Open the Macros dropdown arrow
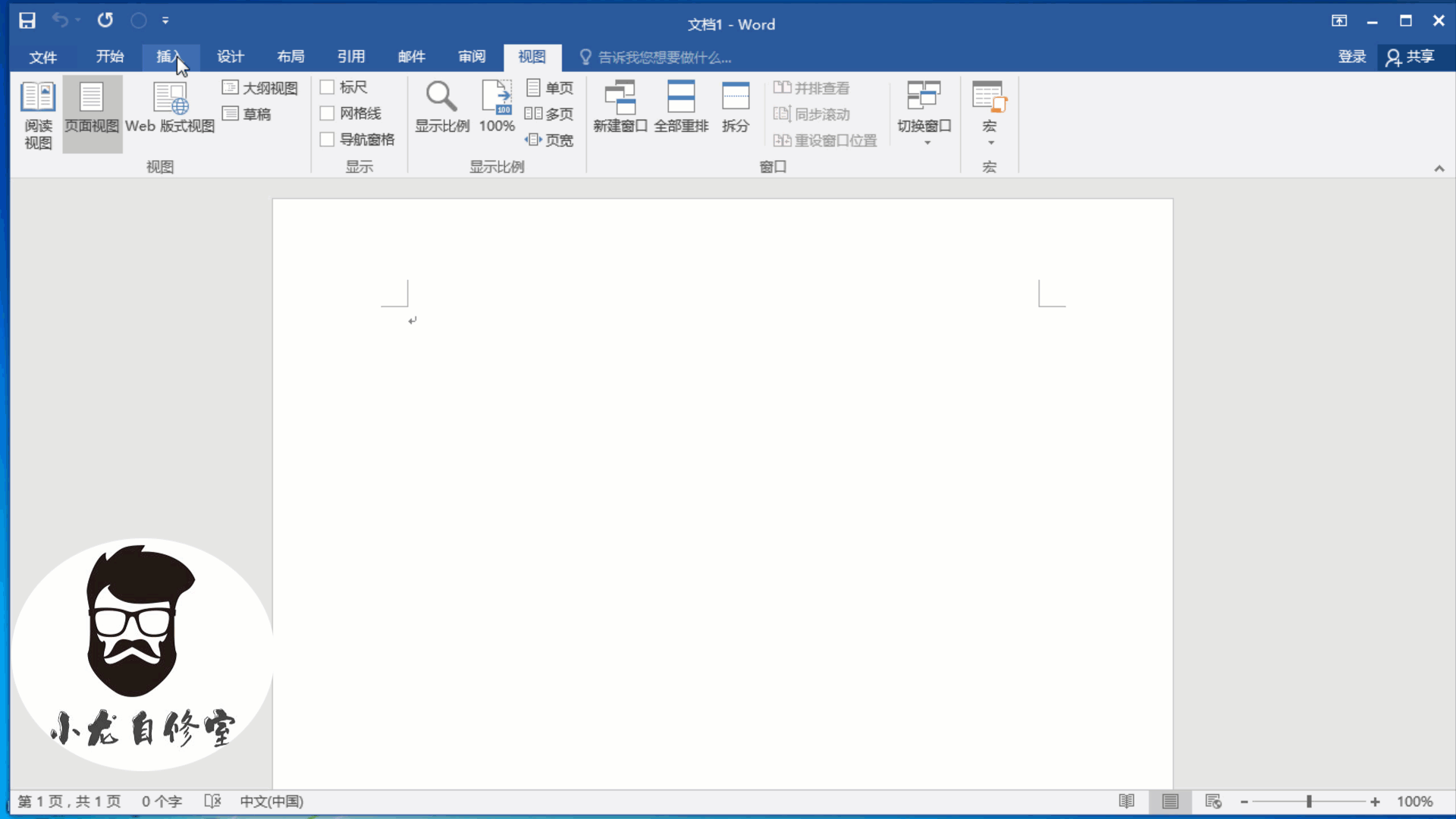The image size is (1456, 819). (x=990, y=143)
